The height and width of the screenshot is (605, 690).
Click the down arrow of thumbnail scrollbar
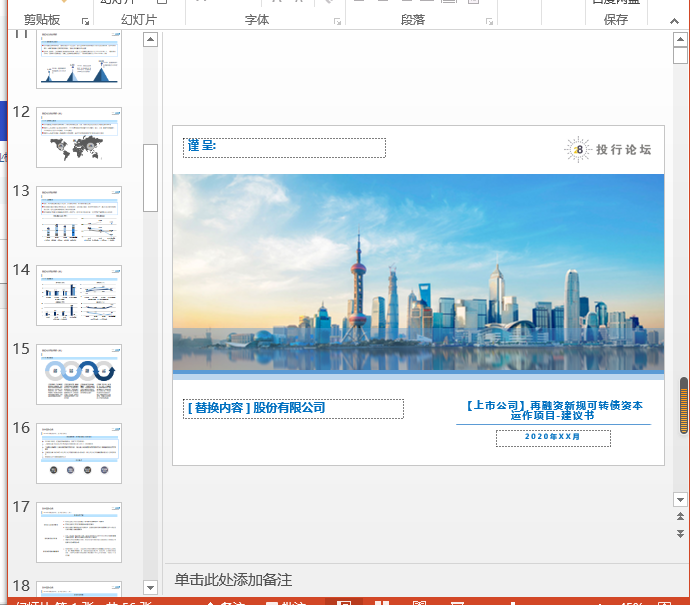point(150,587)
